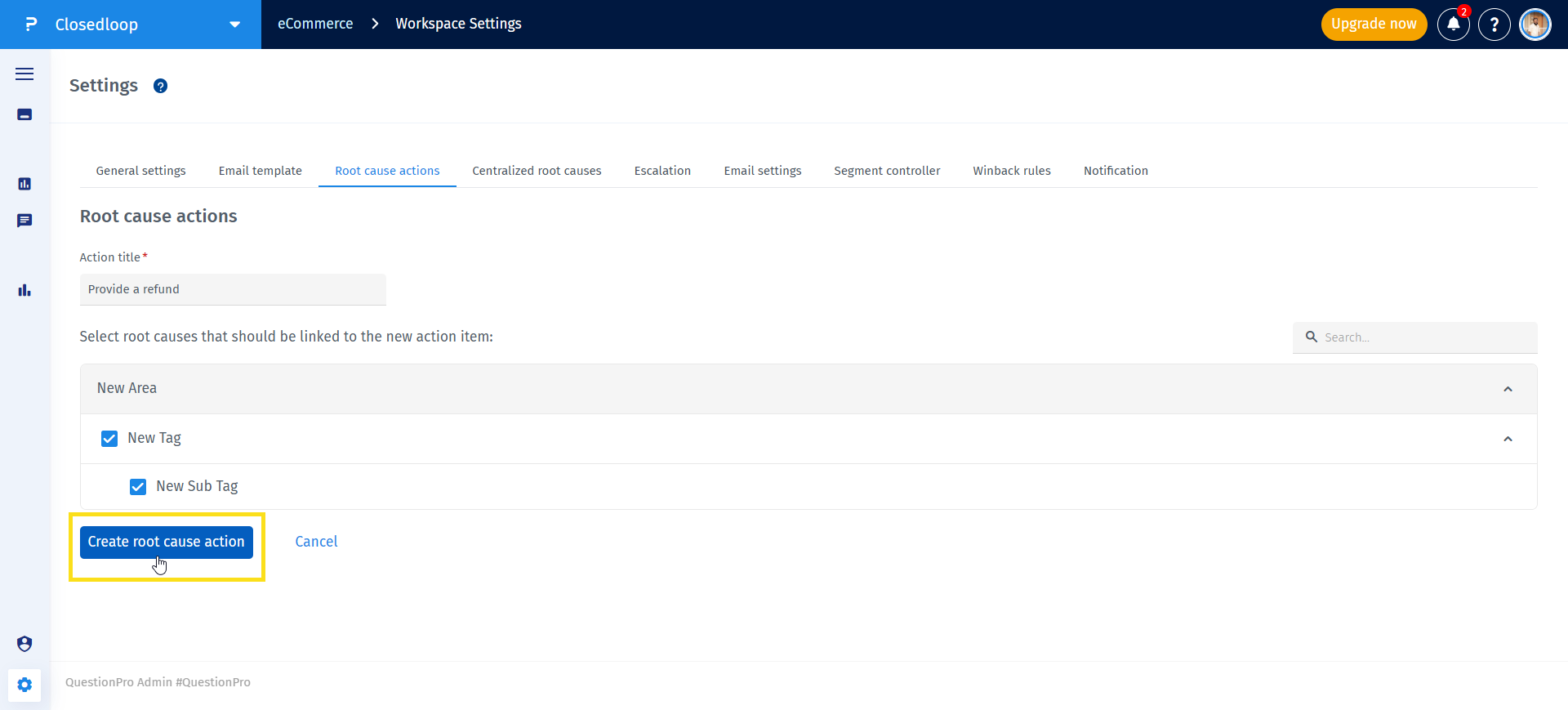Click the shield user icon in sidebar
This screenshot has height=710, width=1568.
[24, 644]
